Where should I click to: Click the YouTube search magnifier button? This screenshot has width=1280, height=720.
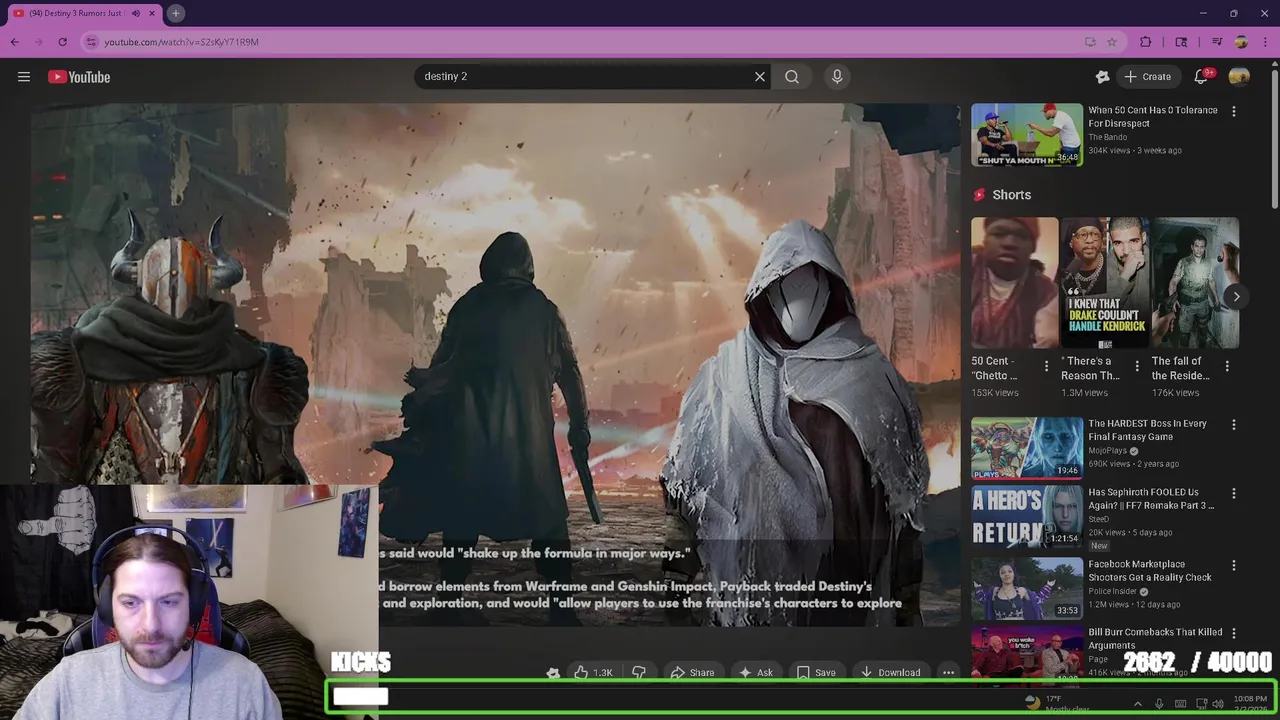(x=792, y=76)
